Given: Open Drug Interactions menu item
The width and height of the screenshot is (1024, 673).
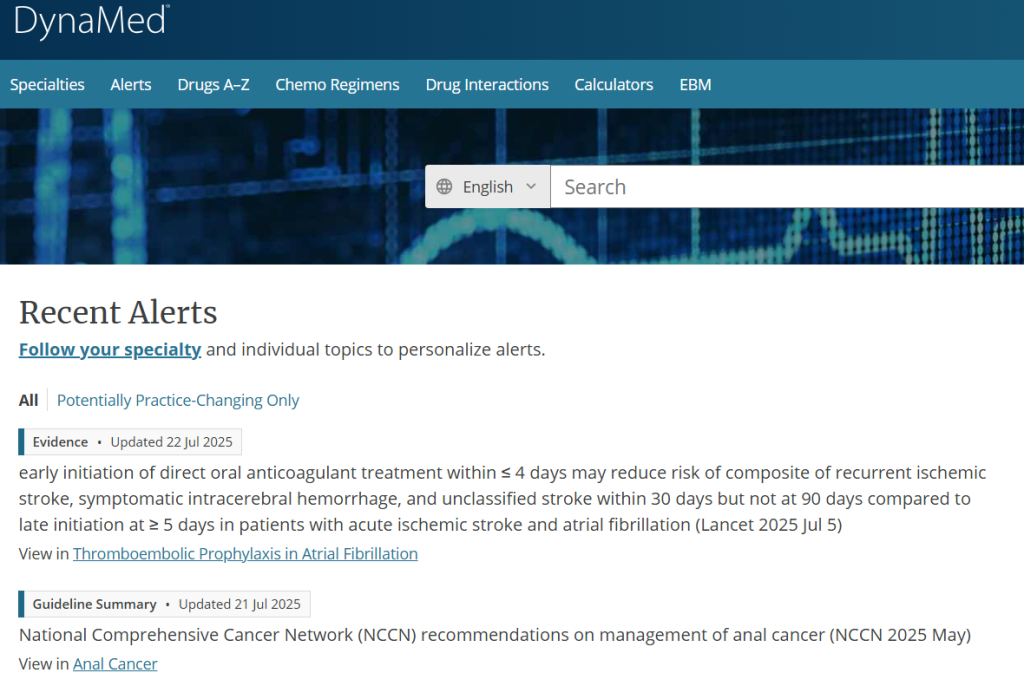Looking at the screenshot, I should click(x=487, y=84).
